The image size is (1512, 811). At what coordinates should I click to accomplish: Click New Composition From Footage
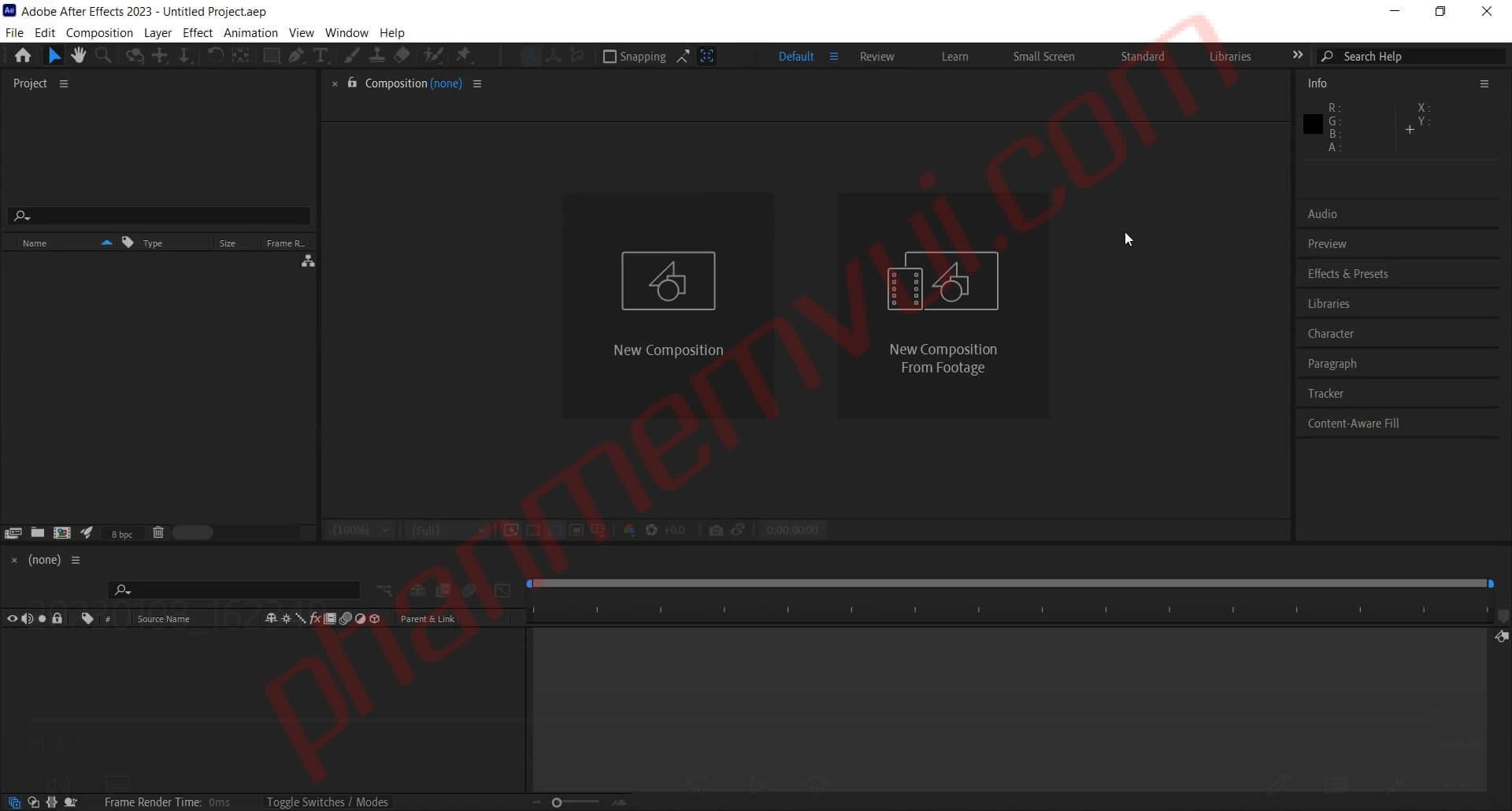pyautogui.click(x=943, y=307)
